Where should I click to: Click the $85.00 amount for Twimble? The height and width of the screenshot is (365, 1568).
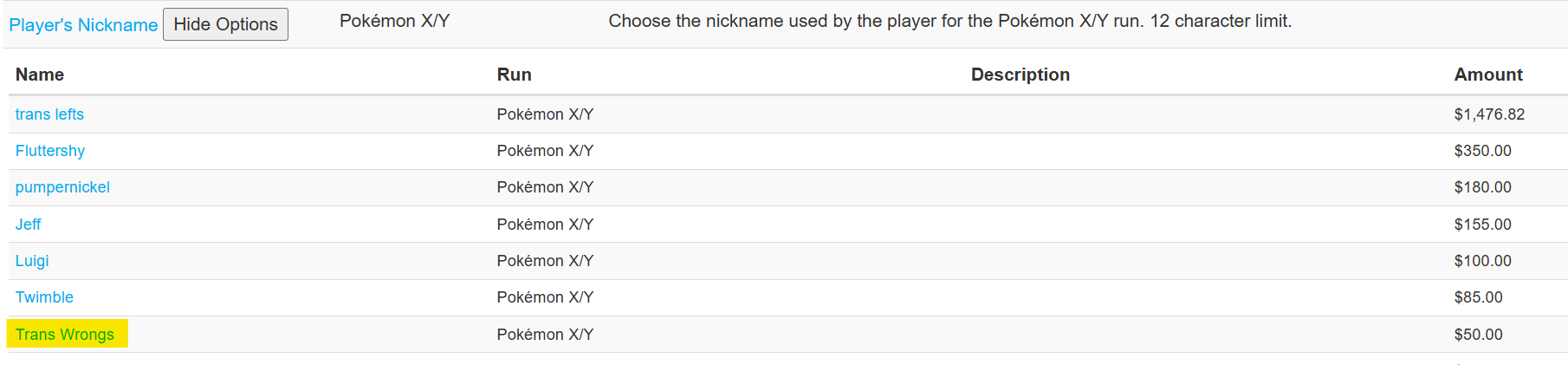pyautogui.click(x=1478, y=297)
